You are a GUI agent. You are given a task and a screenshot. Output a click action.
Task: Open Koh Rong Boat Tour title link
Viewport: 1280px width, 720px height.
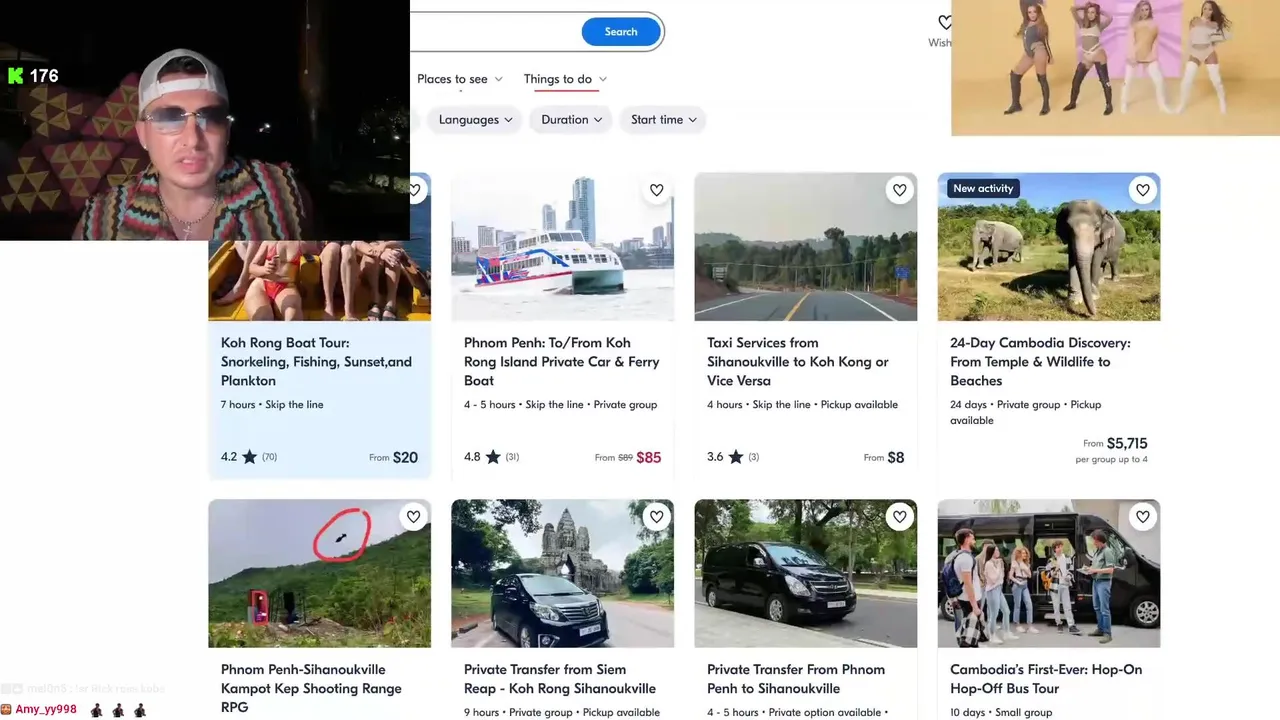pos(316,362)
